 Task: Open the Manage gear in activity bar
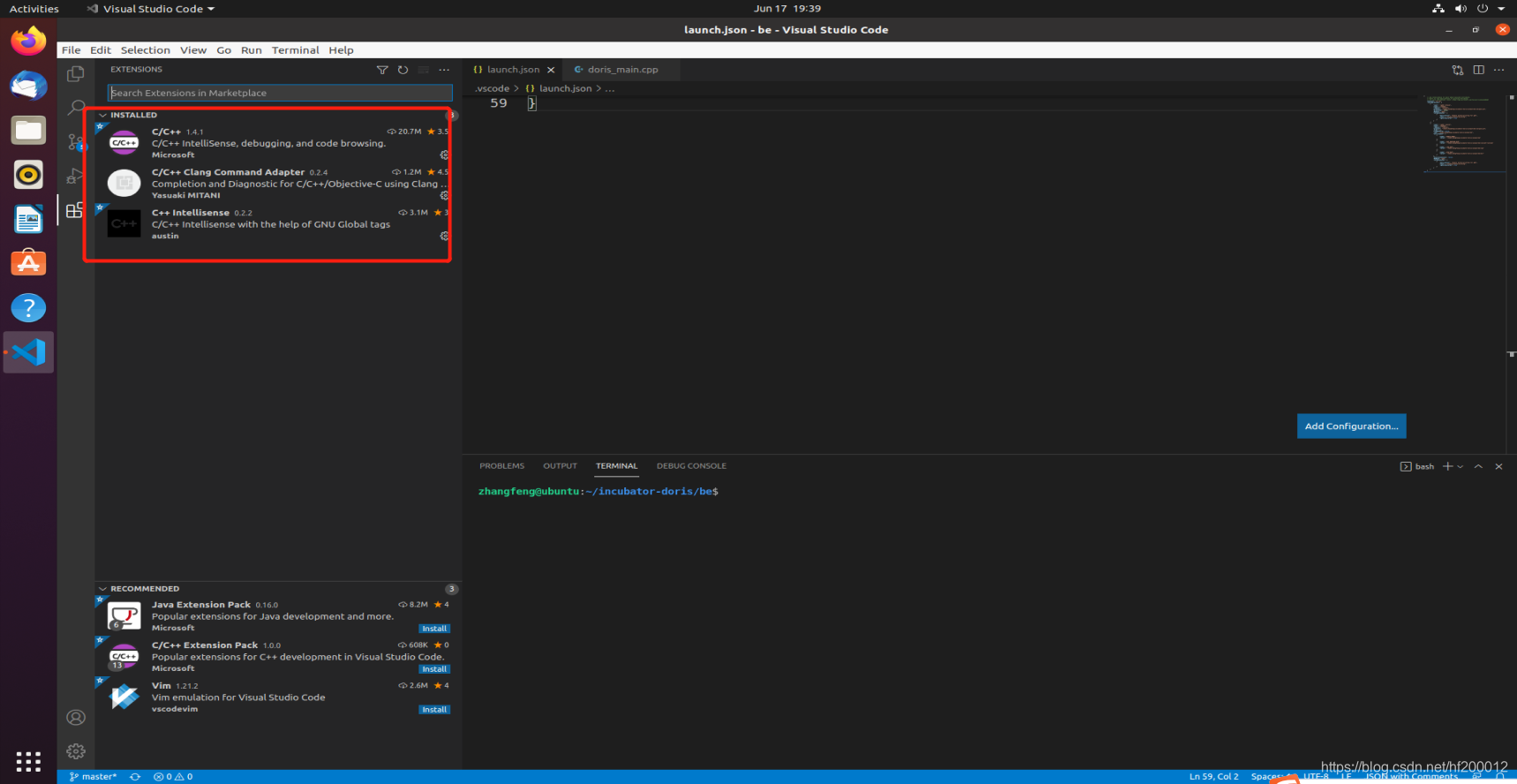pyautogui.click(x=76, y=751)
